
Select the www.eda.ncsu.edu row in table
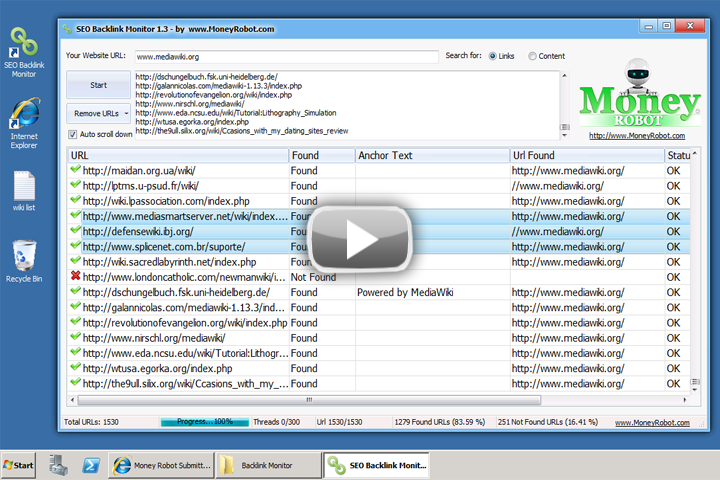(379, 353)
